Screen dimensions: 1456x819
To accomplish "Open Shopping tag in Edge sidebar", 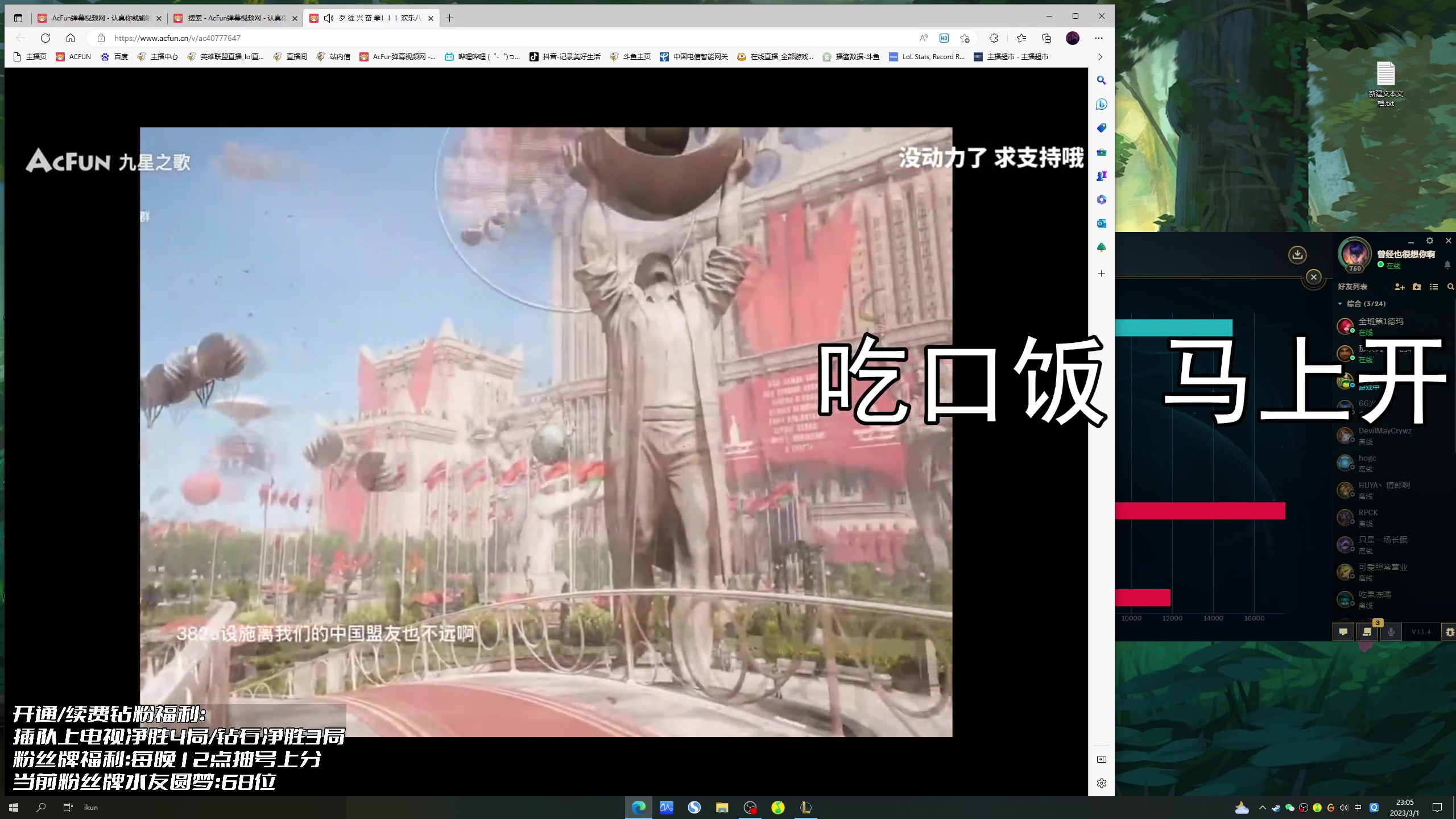I will tap(1101, 129).
